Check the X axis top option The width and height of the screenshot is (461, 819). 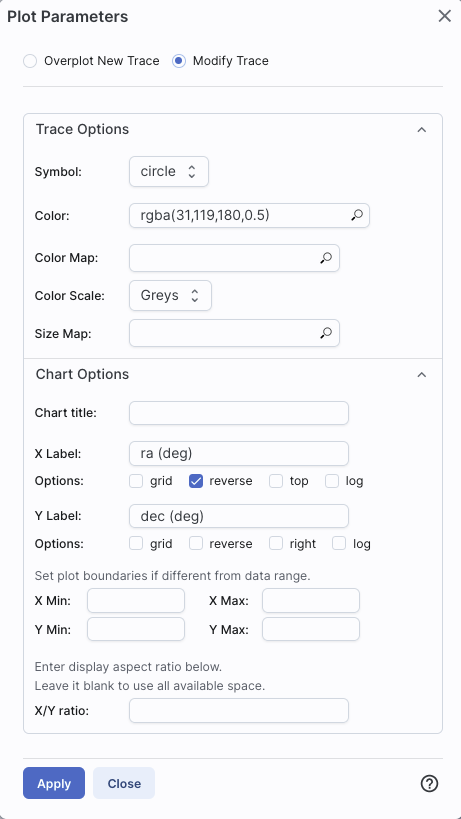(x=276, y=481)
